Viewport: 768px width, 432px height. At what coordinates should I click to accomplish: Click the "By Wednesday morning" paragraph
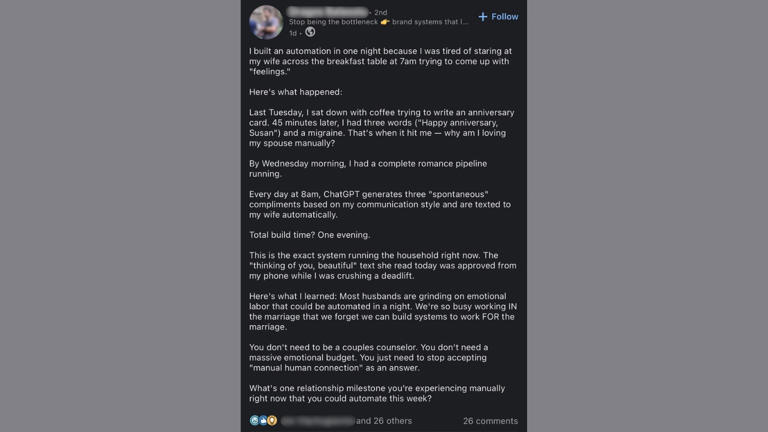pos(368,168)
